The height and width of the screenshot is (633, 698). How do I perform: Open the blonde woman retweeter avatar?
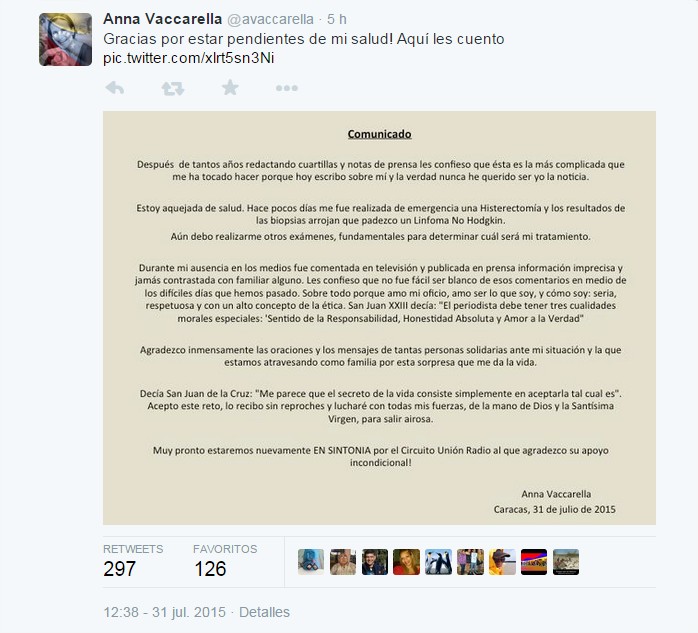point(406,562)
